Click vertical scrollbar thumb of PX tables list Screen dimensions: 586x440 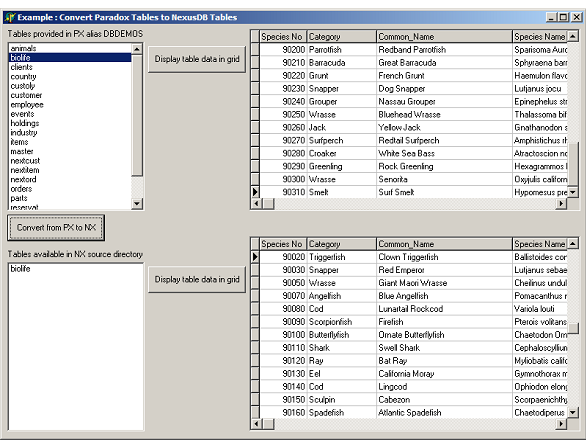click(x=137, y=115)
